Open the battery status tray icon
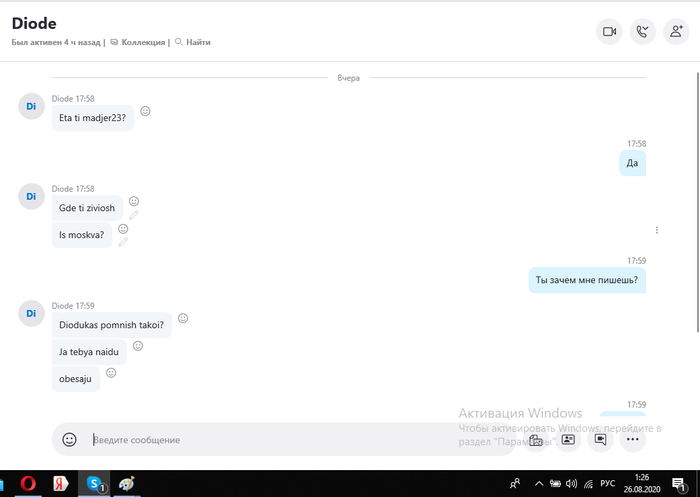The image size is (700, 497). tap(555, 484)
